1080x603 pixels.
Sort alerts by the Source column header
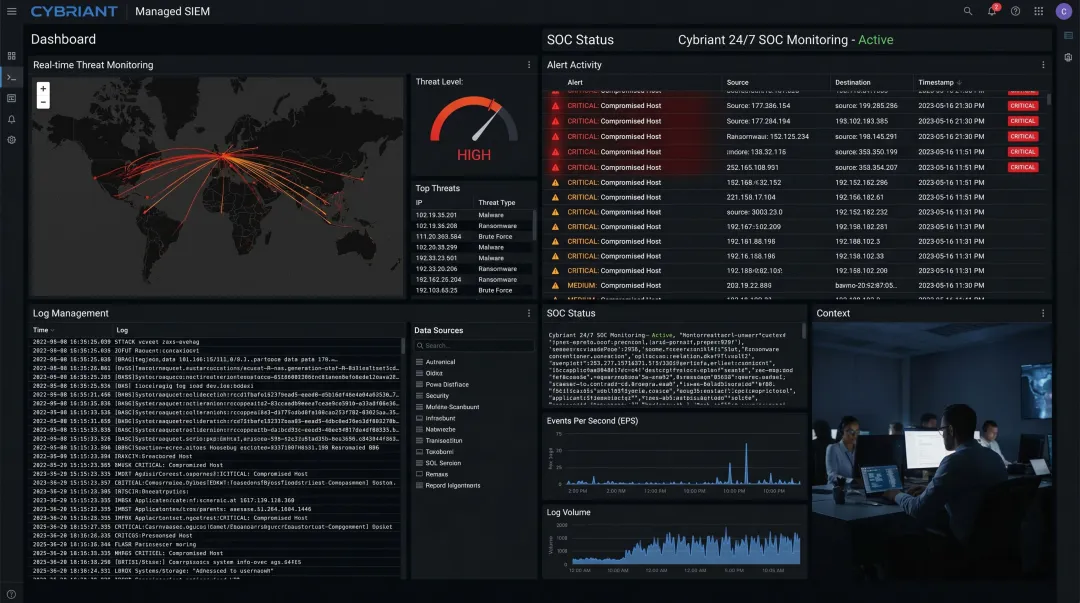[x=737, y=83]
